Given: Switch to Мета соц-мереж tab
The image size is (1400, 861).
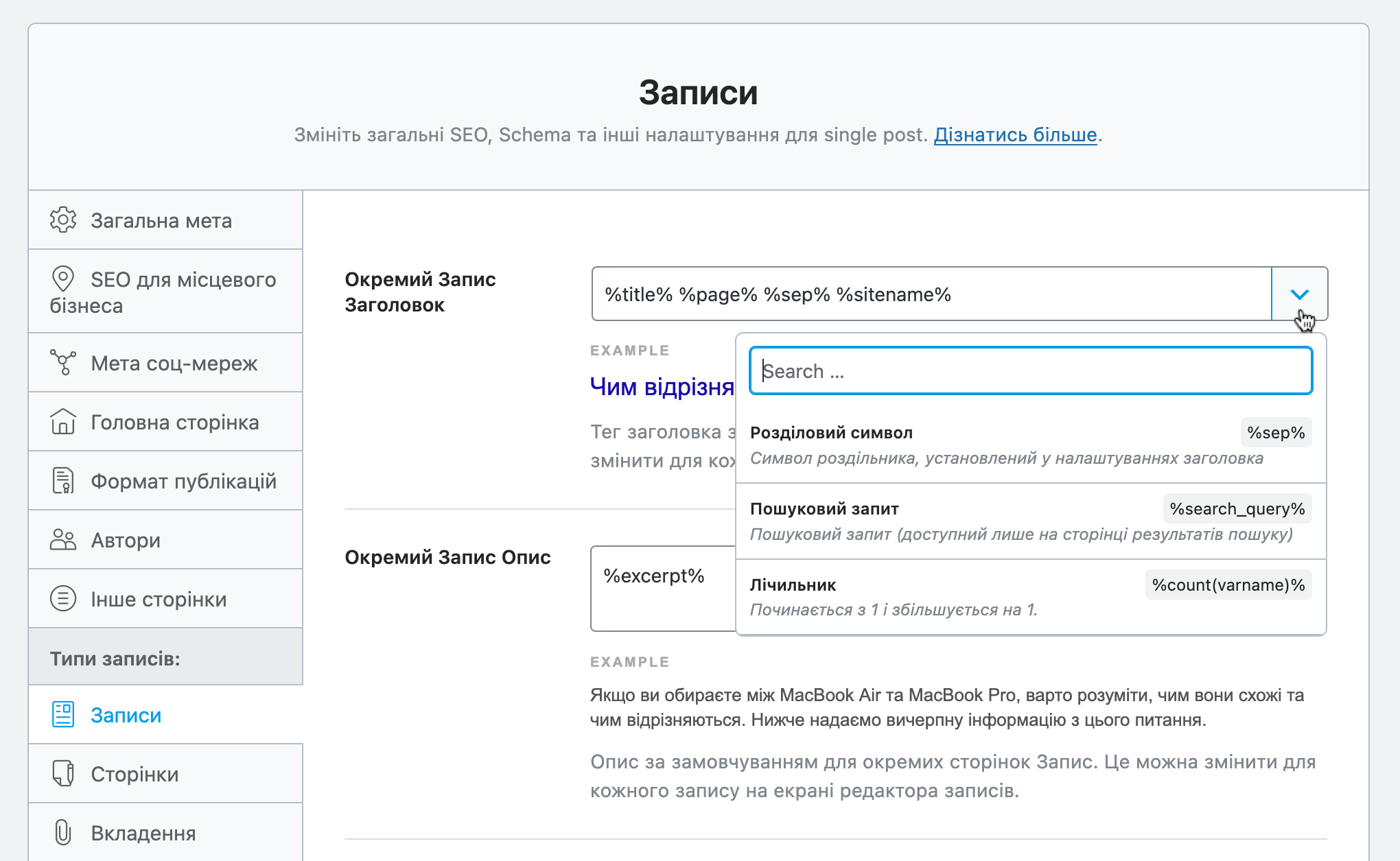Looking at the screenshot, I should (165, 363).
